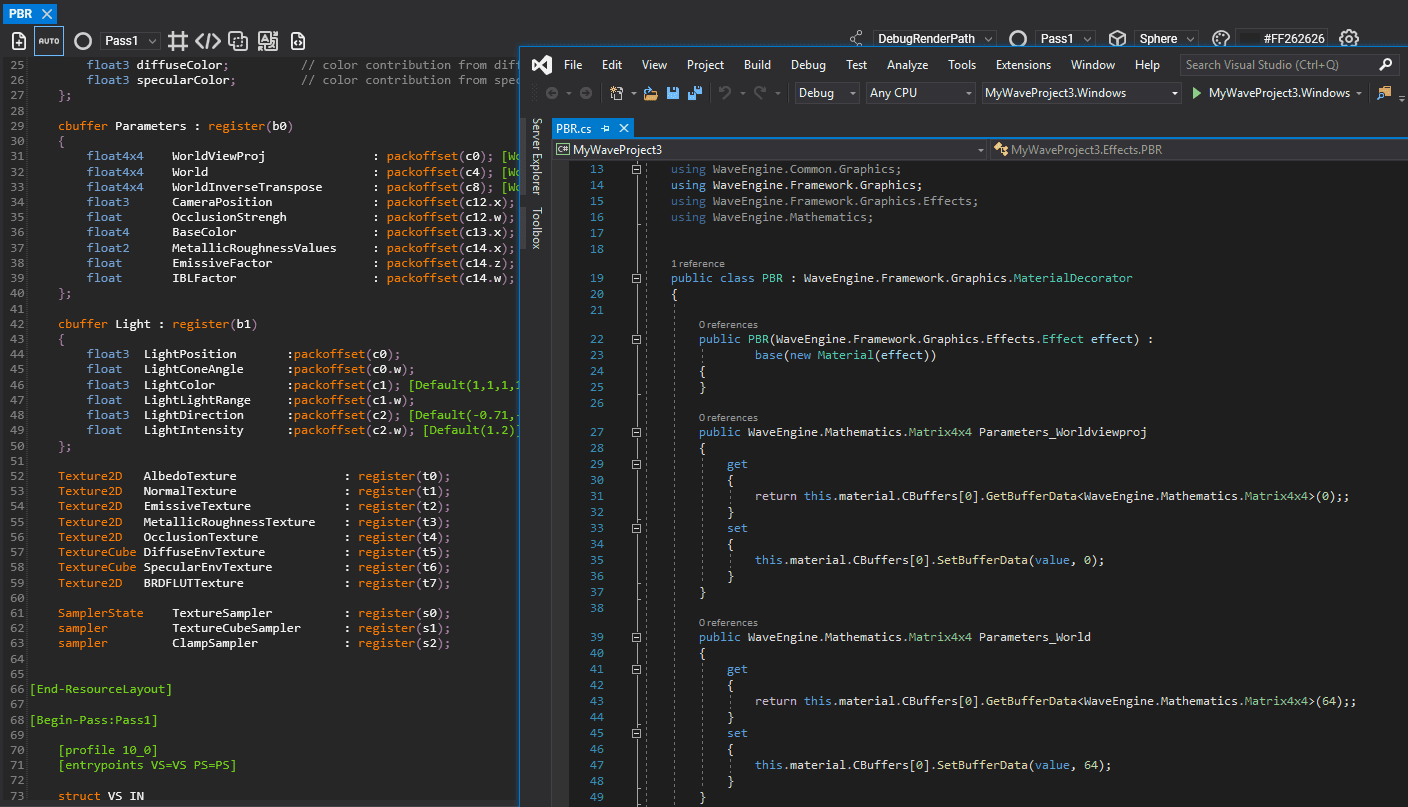The width and height of the screenshot is (1408, 807).
Task: Click the cube mesh icon beside Sphere
Action: tap(1117, 39)
